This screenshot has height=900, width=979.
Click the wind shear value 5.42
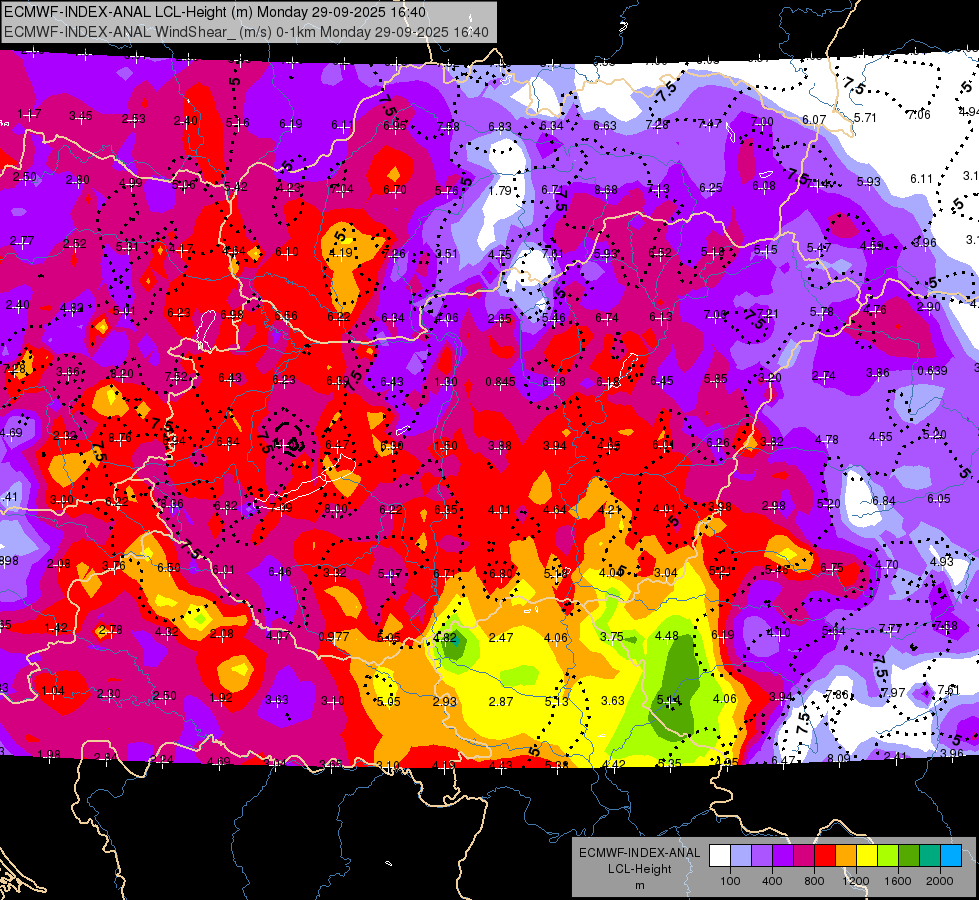236,186
